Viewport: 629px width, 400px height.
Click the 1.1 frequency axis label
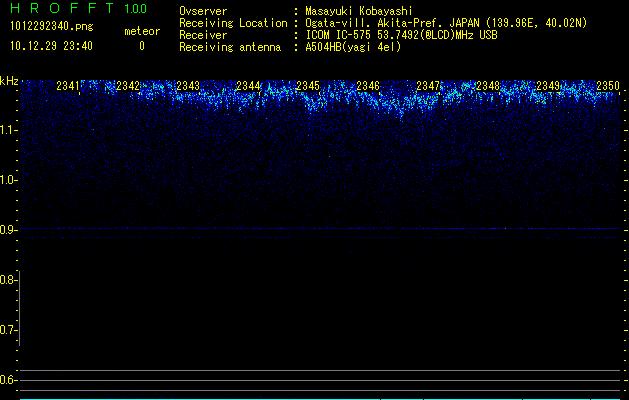coord(8,130)
